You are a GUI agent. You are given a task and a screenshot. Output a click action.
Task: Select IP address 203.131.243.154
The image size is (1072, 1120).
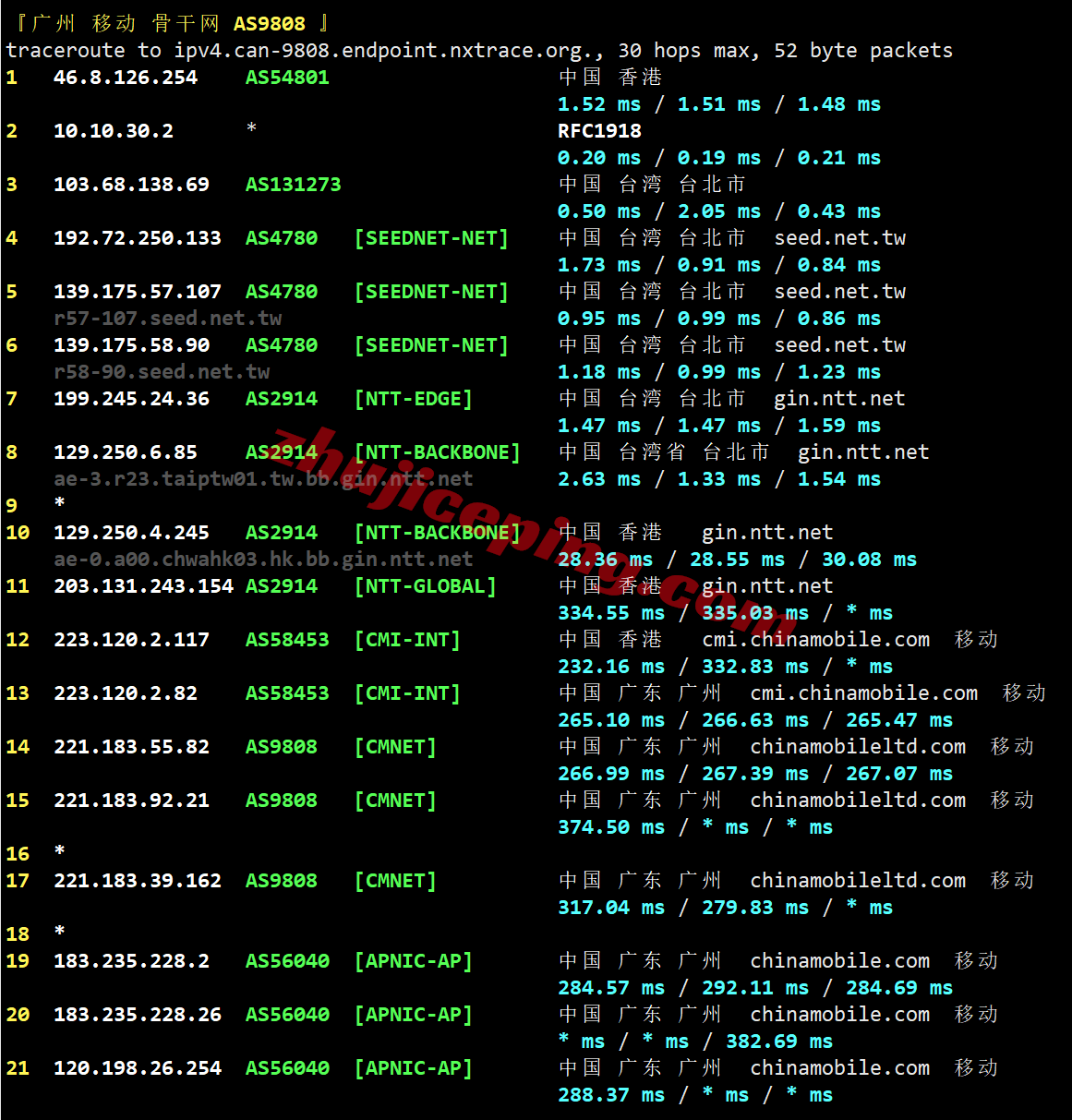tap(144, 586)
